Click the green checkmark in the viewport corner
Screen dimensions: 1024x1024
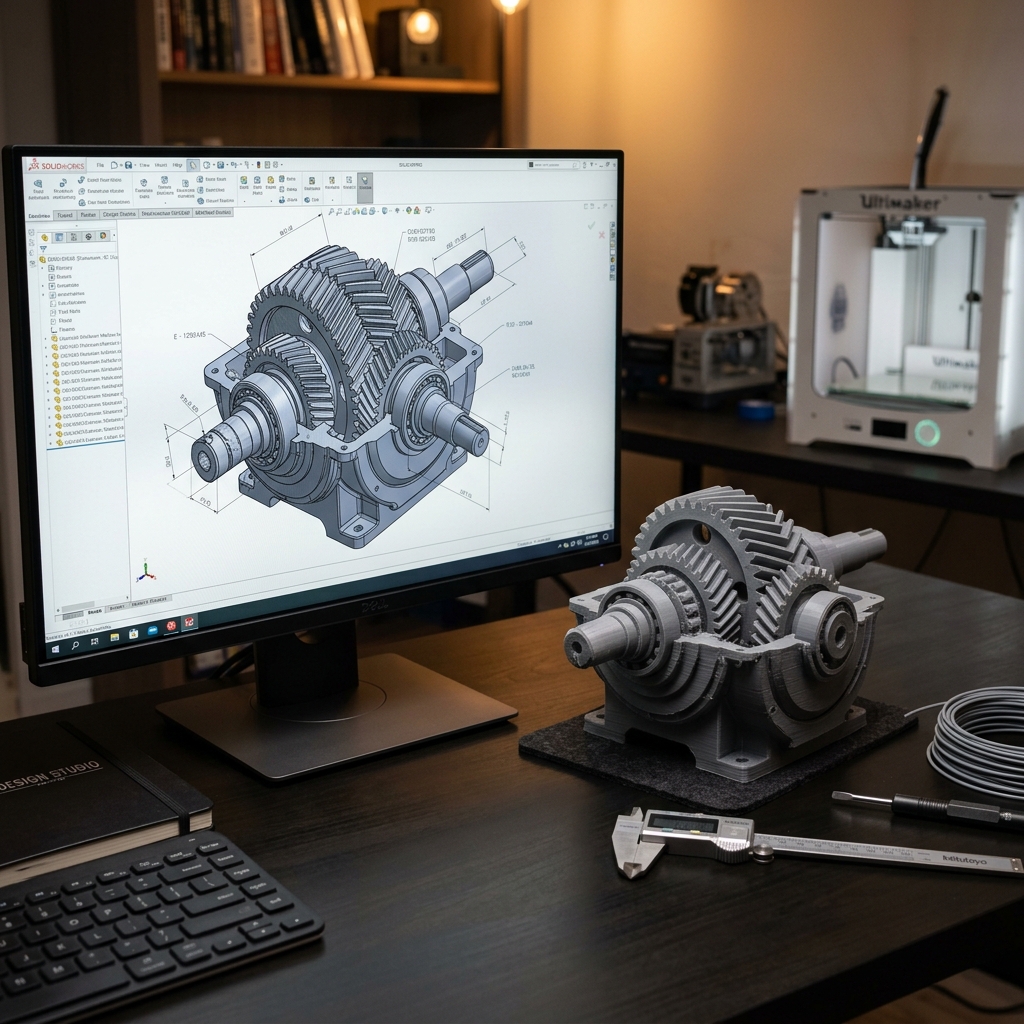[592, 225]
